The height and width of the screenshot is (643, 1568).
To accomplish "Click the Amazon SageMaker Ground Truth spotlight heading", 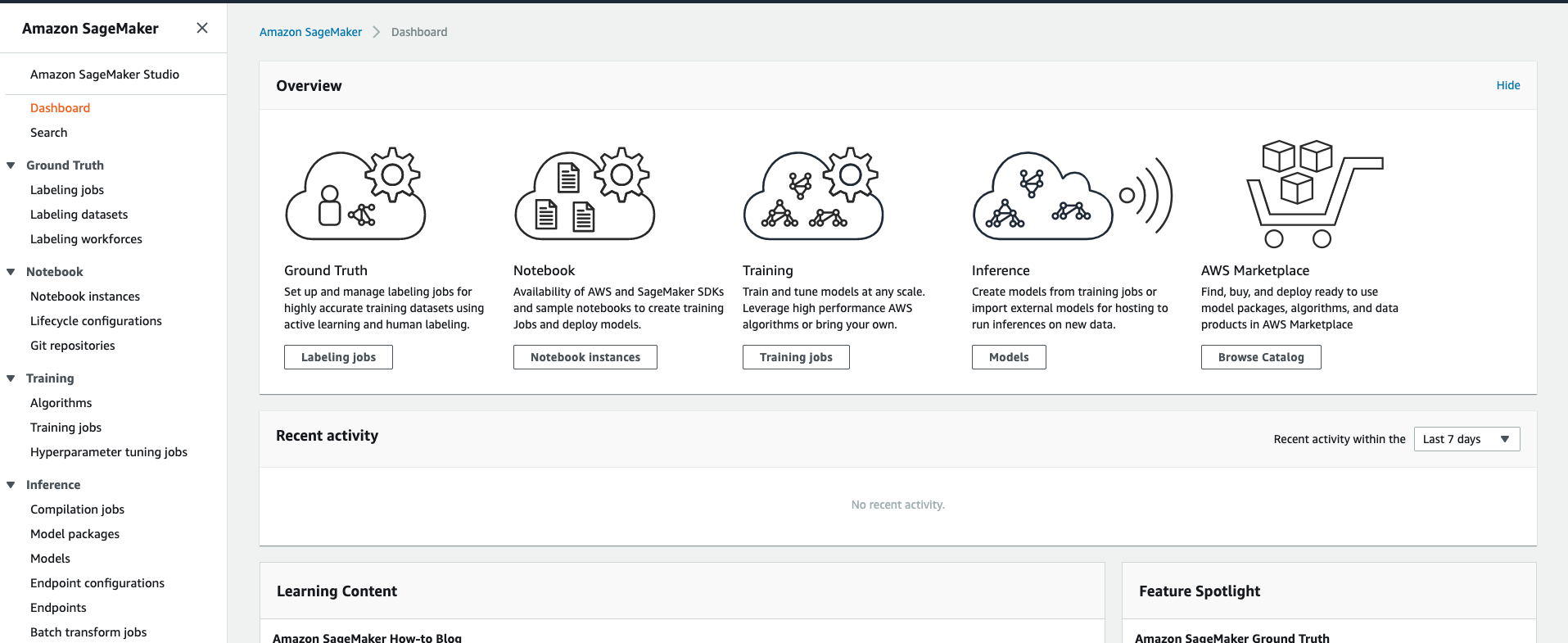I will 1232,637.
